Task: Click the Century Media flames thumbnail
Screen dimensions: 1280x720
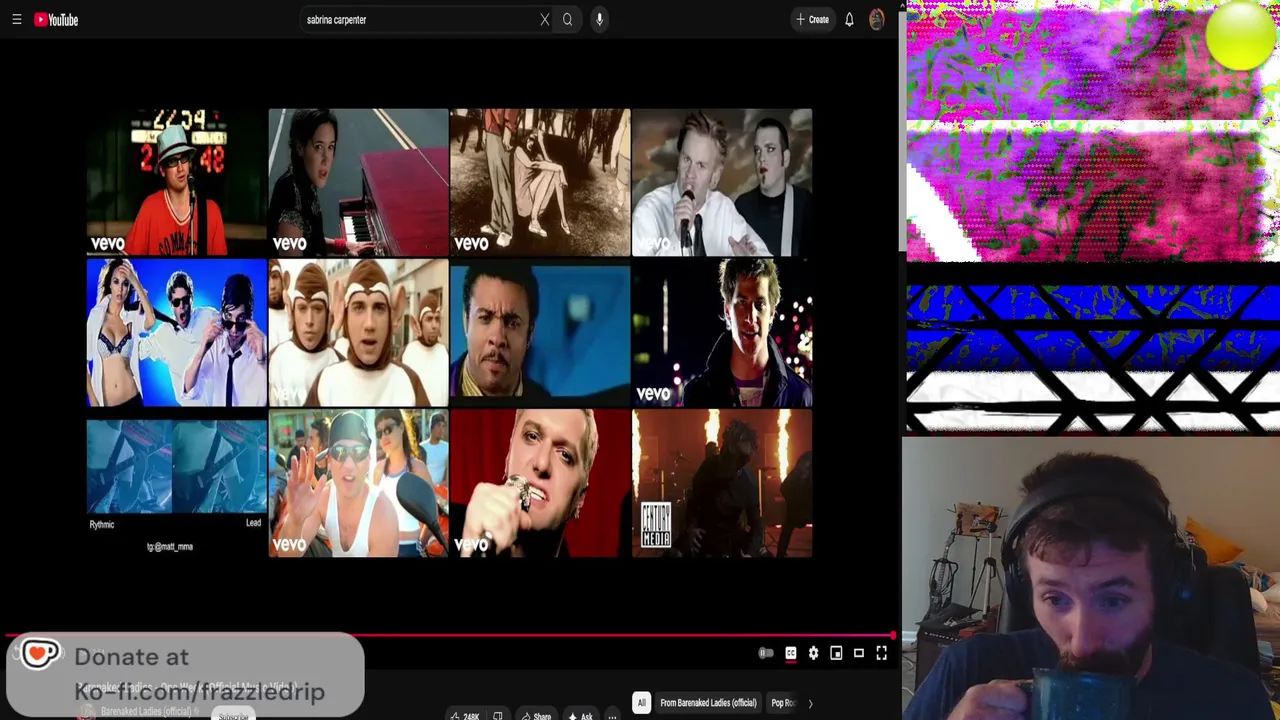Action: point(722,483)
